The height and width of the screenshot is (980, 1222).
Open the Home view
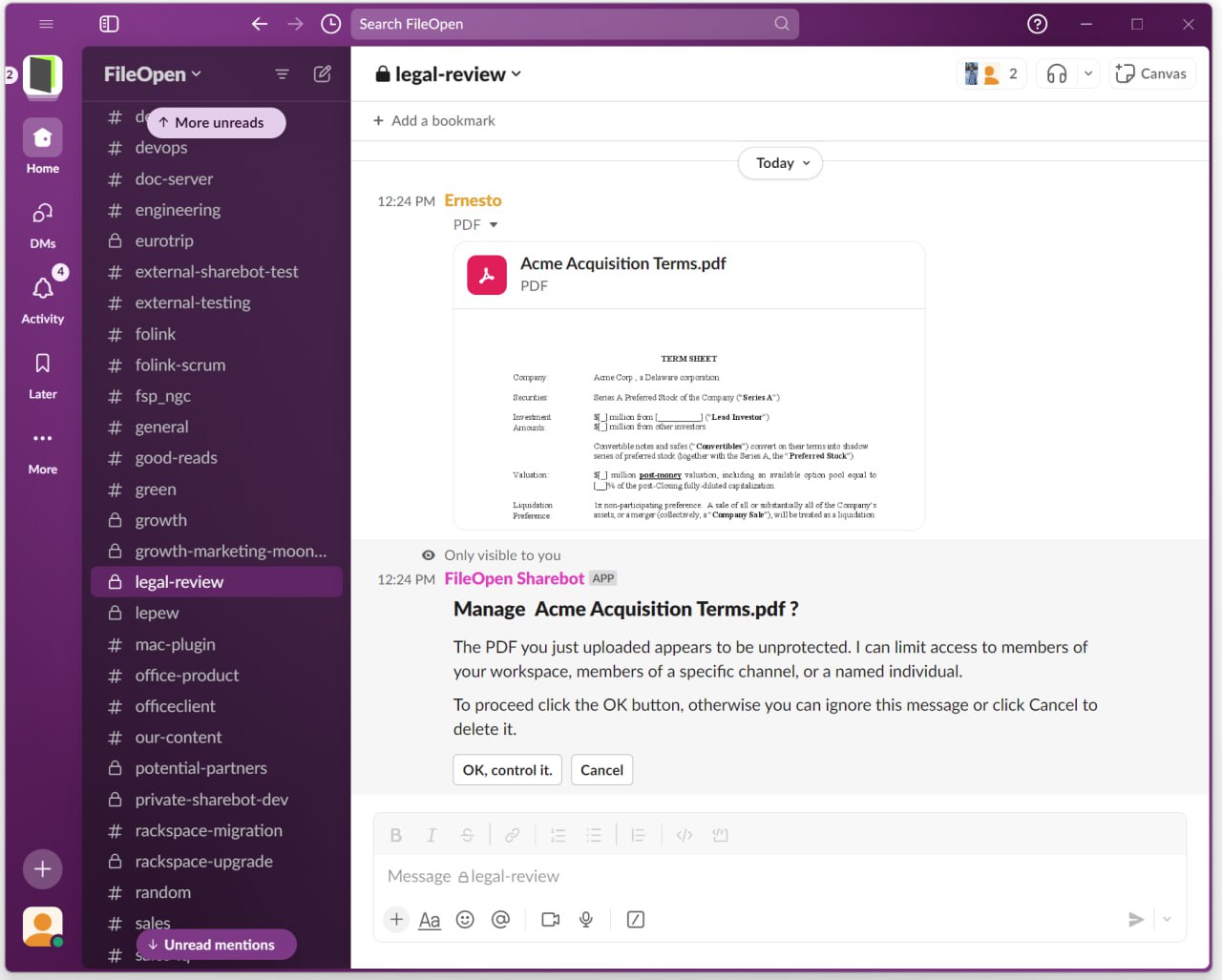[x=43, y=147]
